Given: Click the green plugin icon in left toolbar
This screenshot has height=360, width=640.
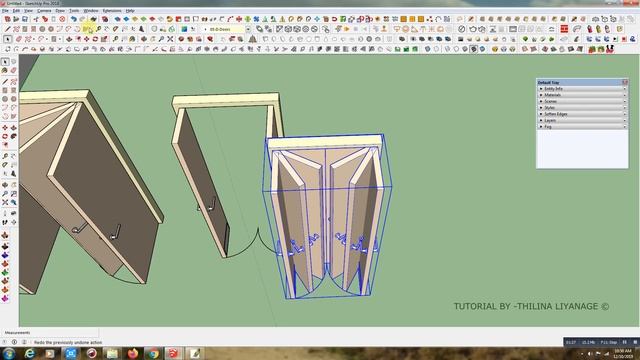Looking at the screenshot, I should 5,272.
